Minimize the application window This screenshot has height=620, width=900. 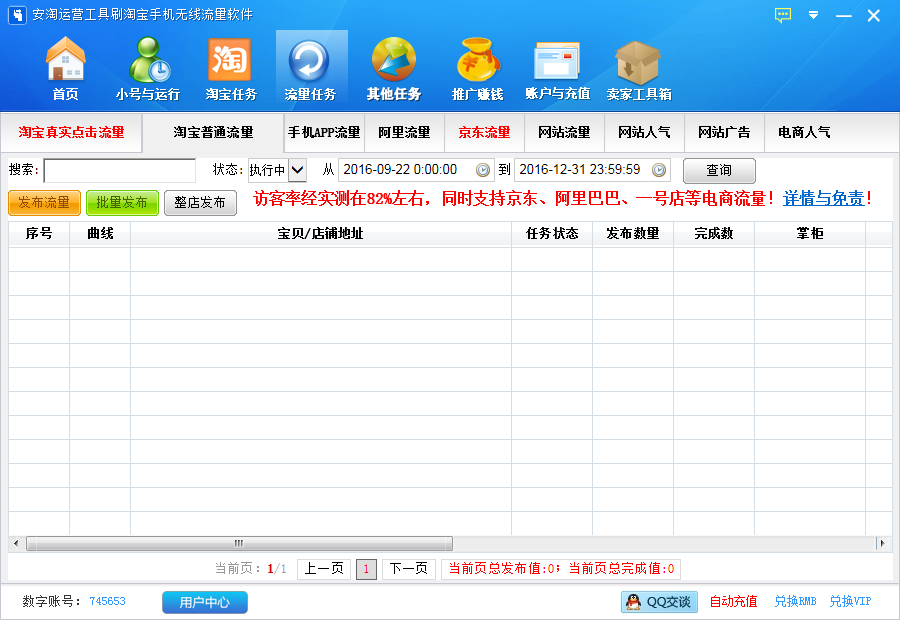coord(844,16)
